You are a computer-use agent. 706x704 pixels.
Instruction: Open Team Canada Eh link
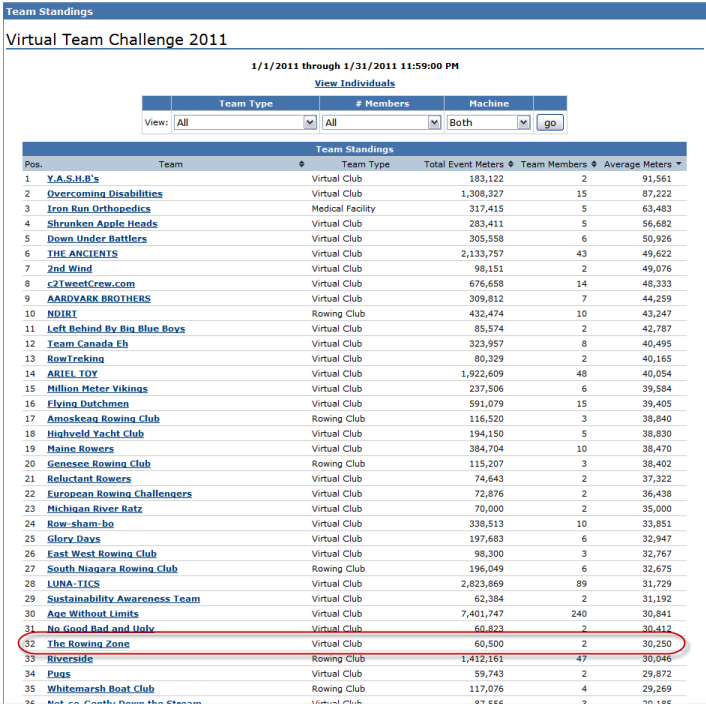click(87, 343)
